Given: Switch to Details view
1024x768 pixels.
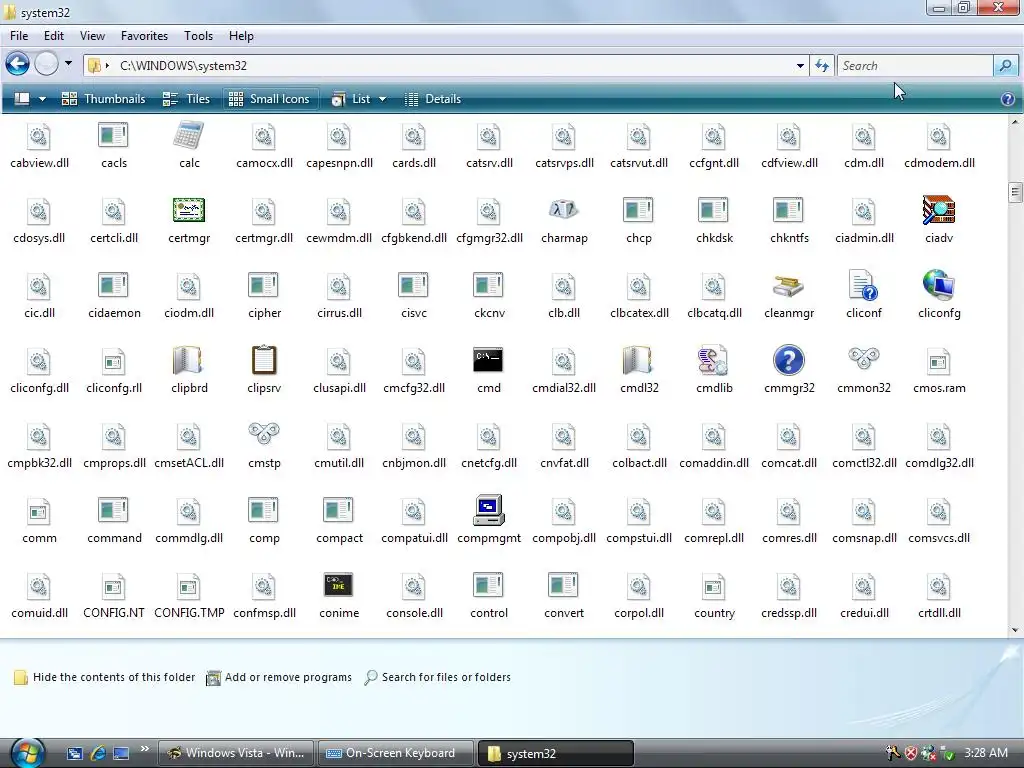Looking at the screenshot, I should pos(432,99).
